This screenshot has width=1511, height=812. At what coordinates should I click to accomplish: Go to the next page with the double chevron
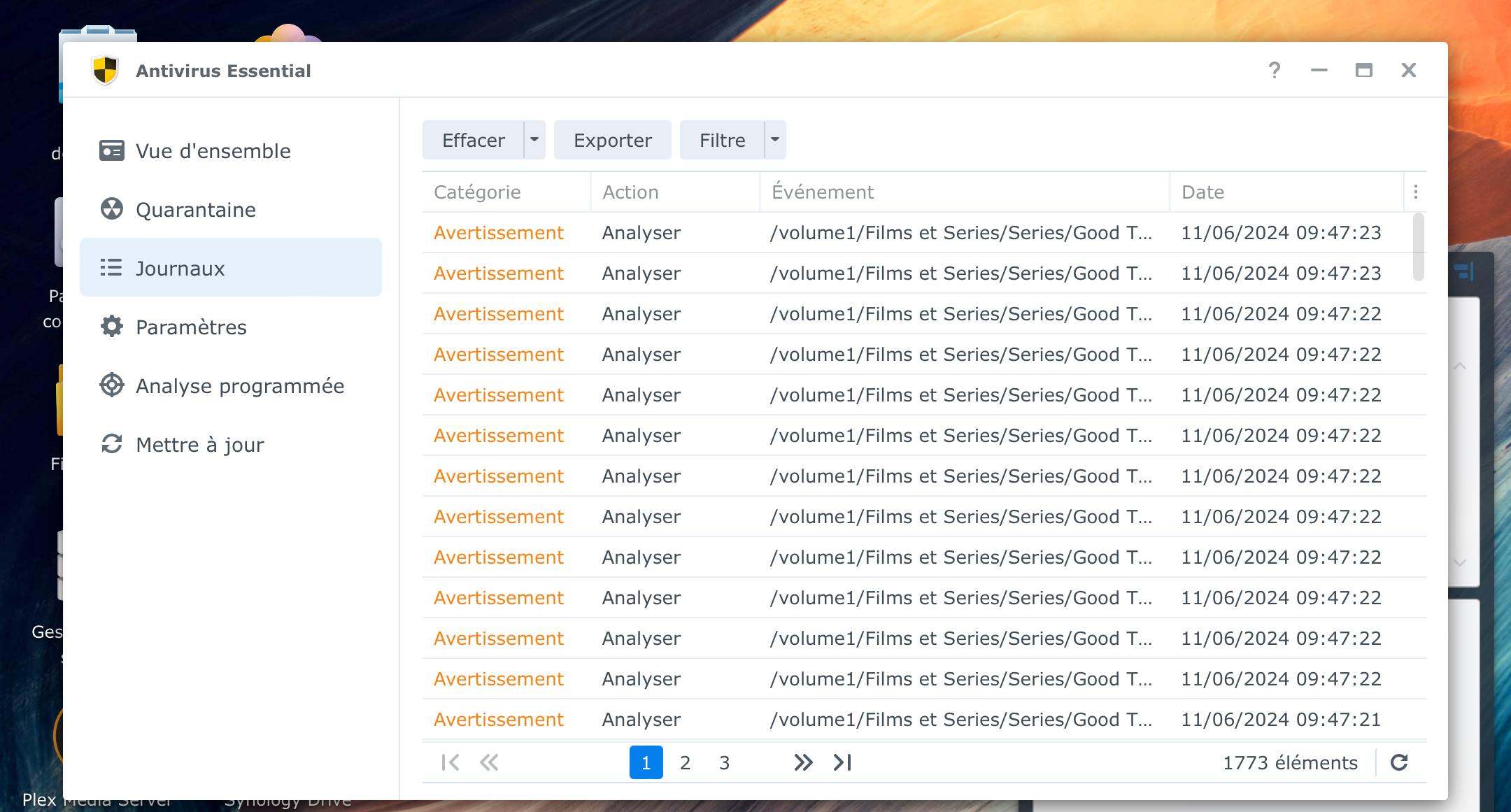coord(803,762)
